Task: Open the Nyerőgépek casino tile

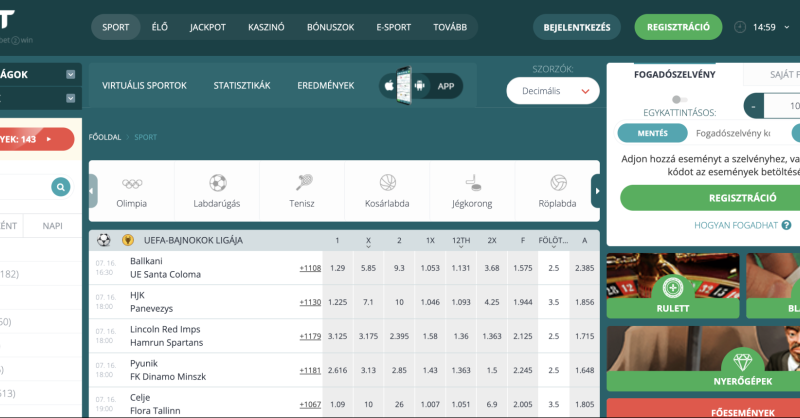Action: click(x=742, y=359)
